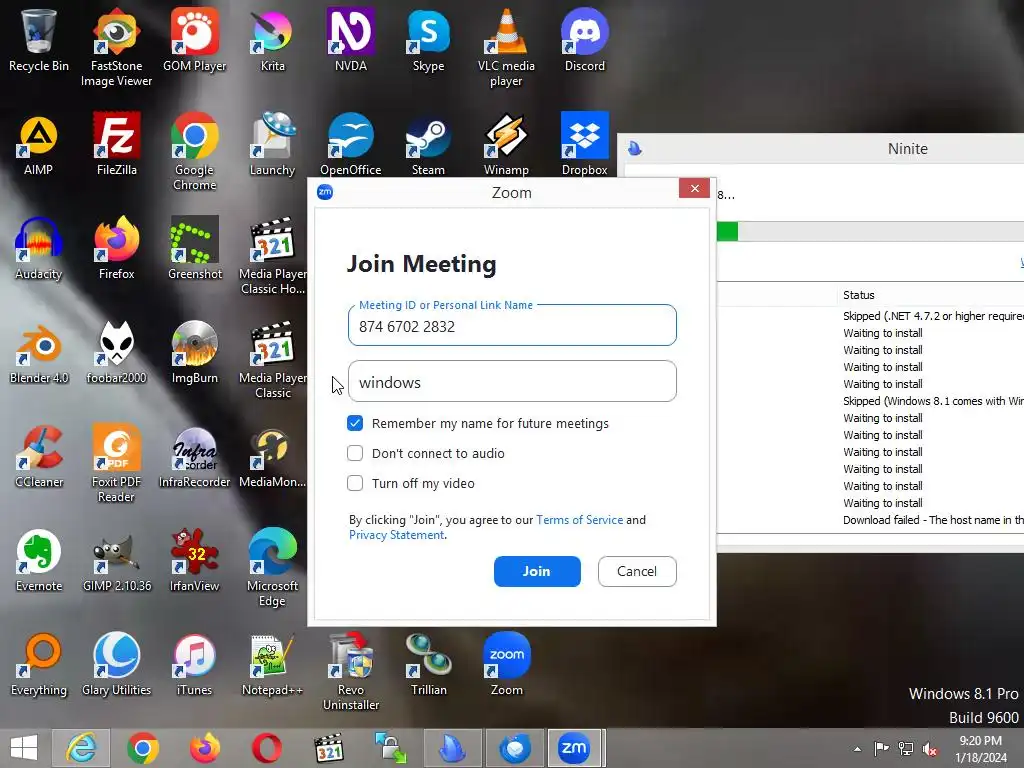Select the NVDA desktop icon

(351, 39)
